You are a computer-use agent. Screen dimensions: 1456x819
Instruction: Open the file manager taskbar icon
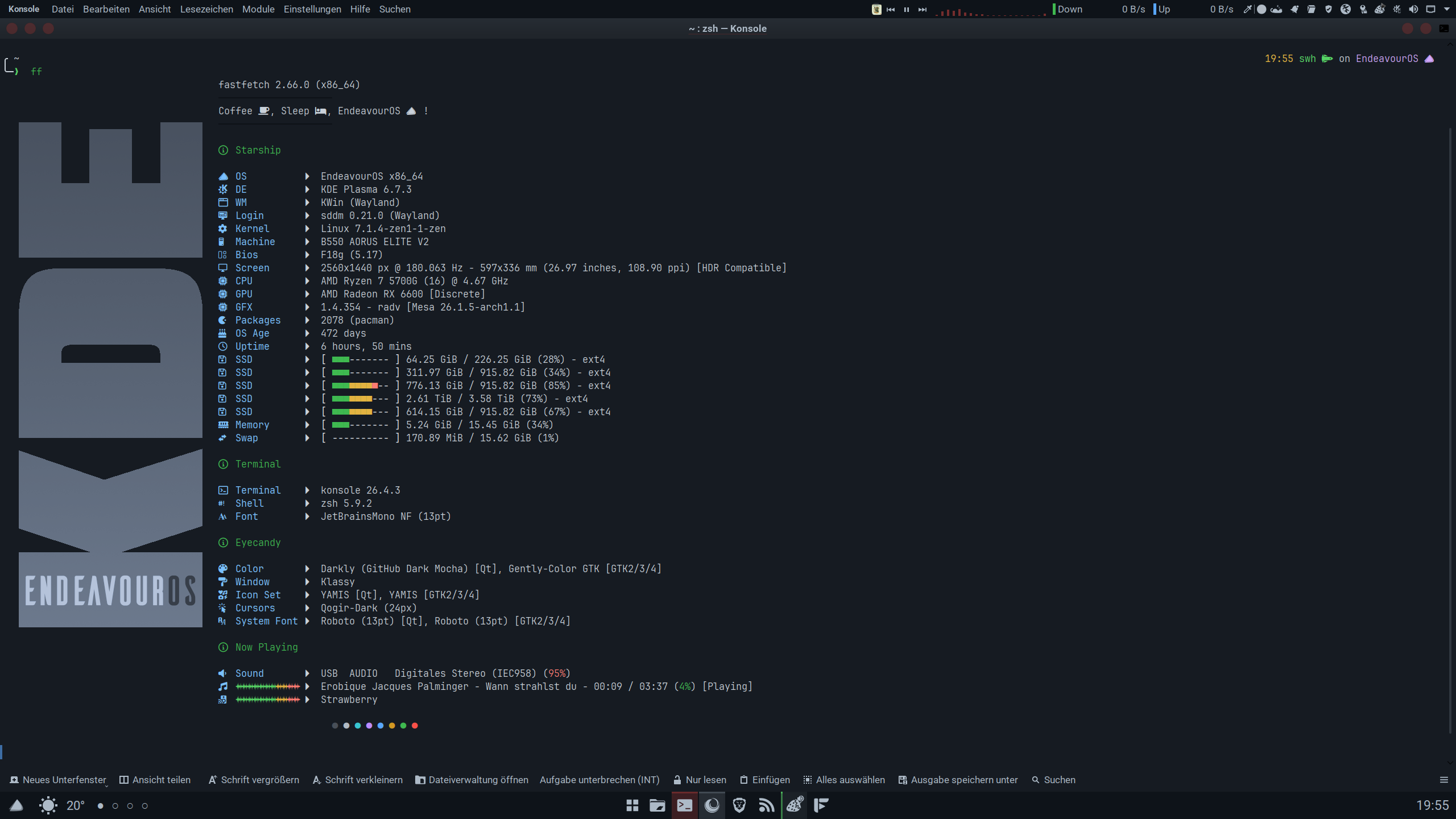click(x=657, y=805)
